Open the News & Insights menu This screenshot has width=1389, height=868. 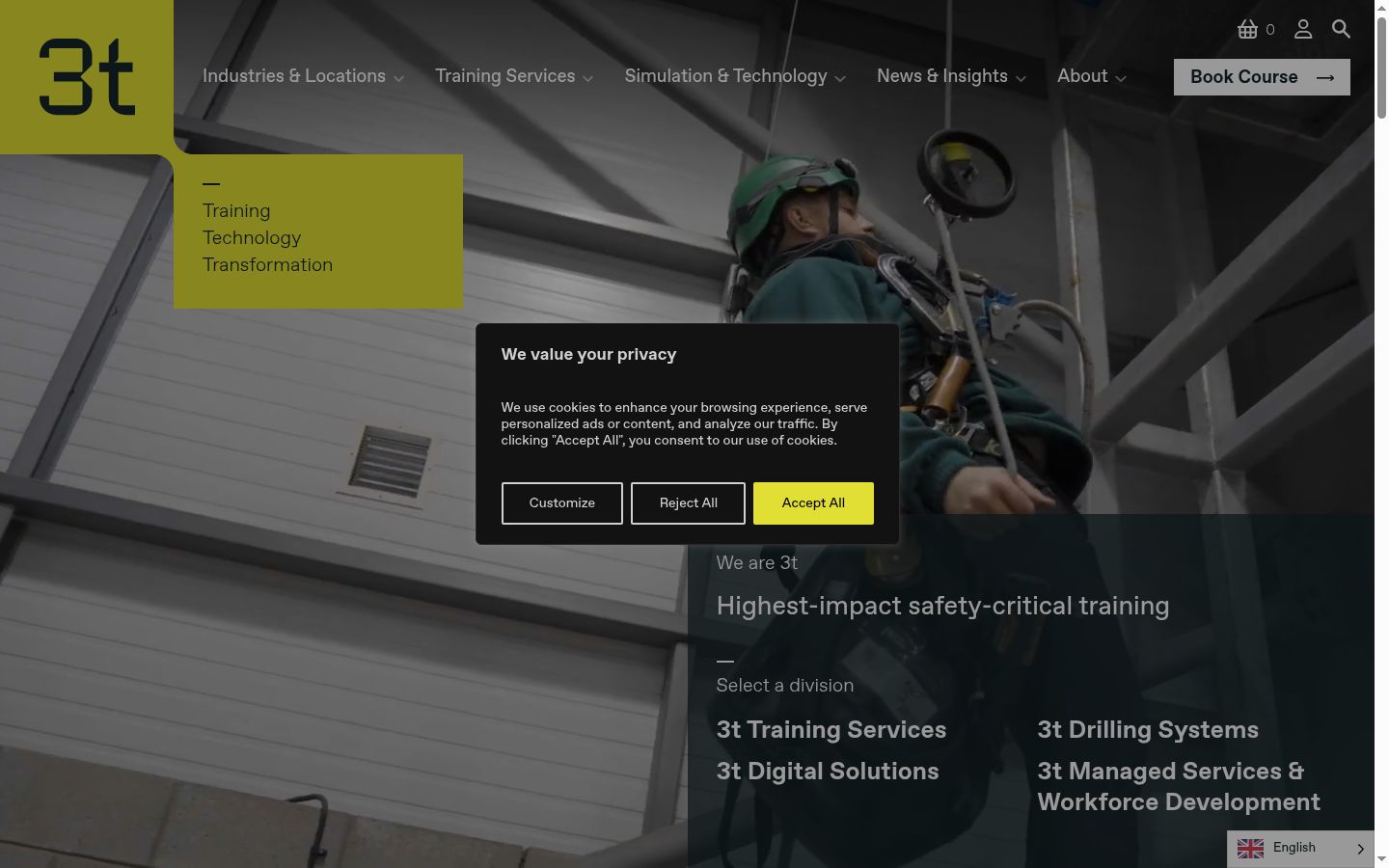[942, 76]
